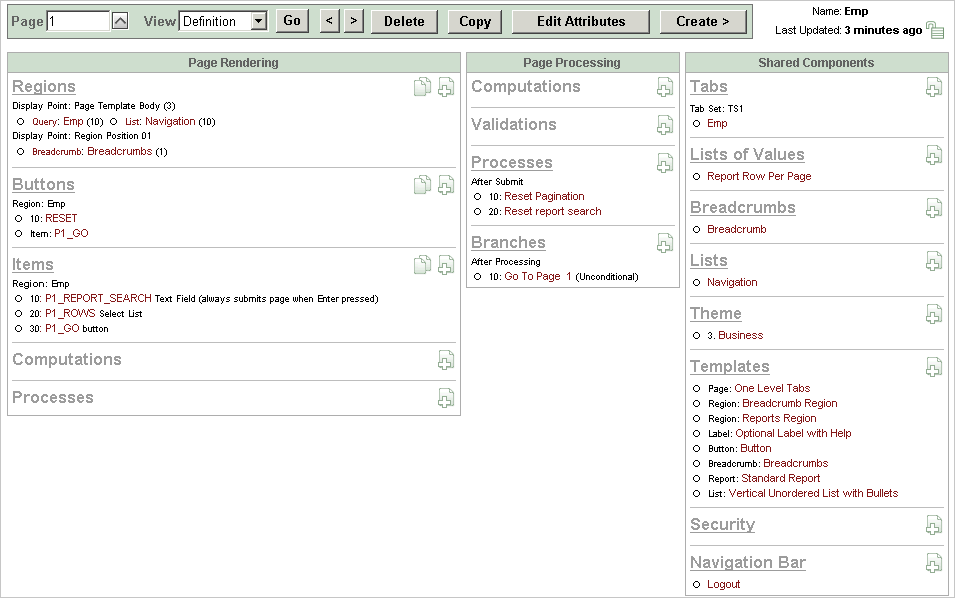
Task: Open the Create > button menu
Action: 703,21
